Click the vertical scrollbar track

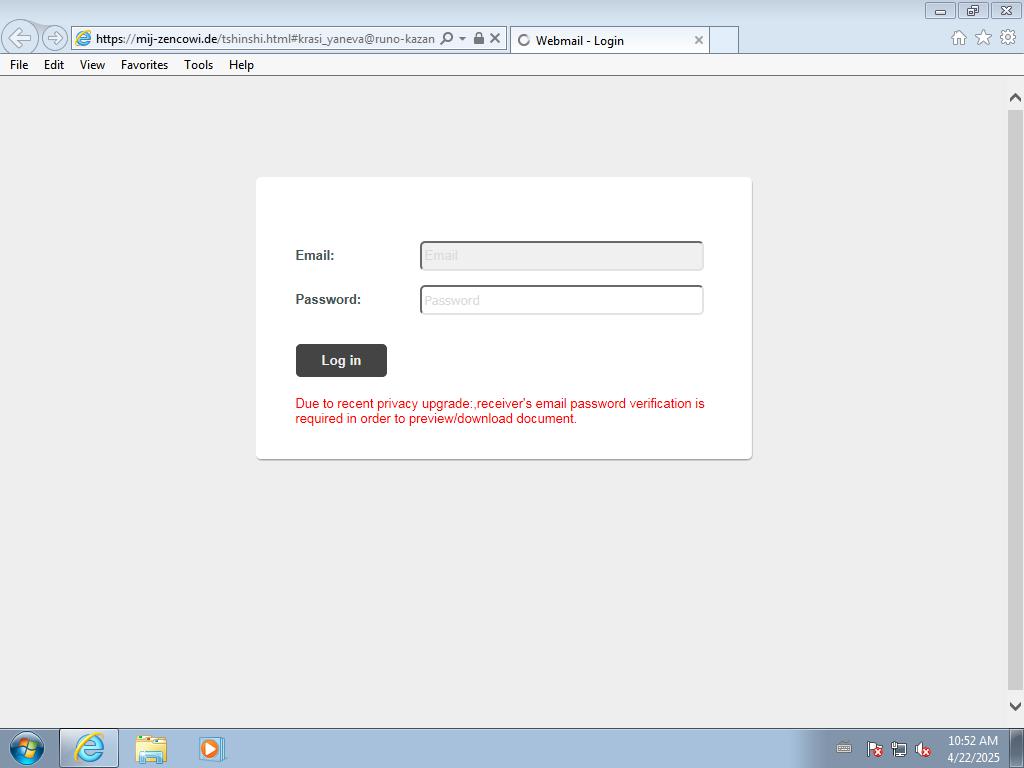pos(1015,400)
